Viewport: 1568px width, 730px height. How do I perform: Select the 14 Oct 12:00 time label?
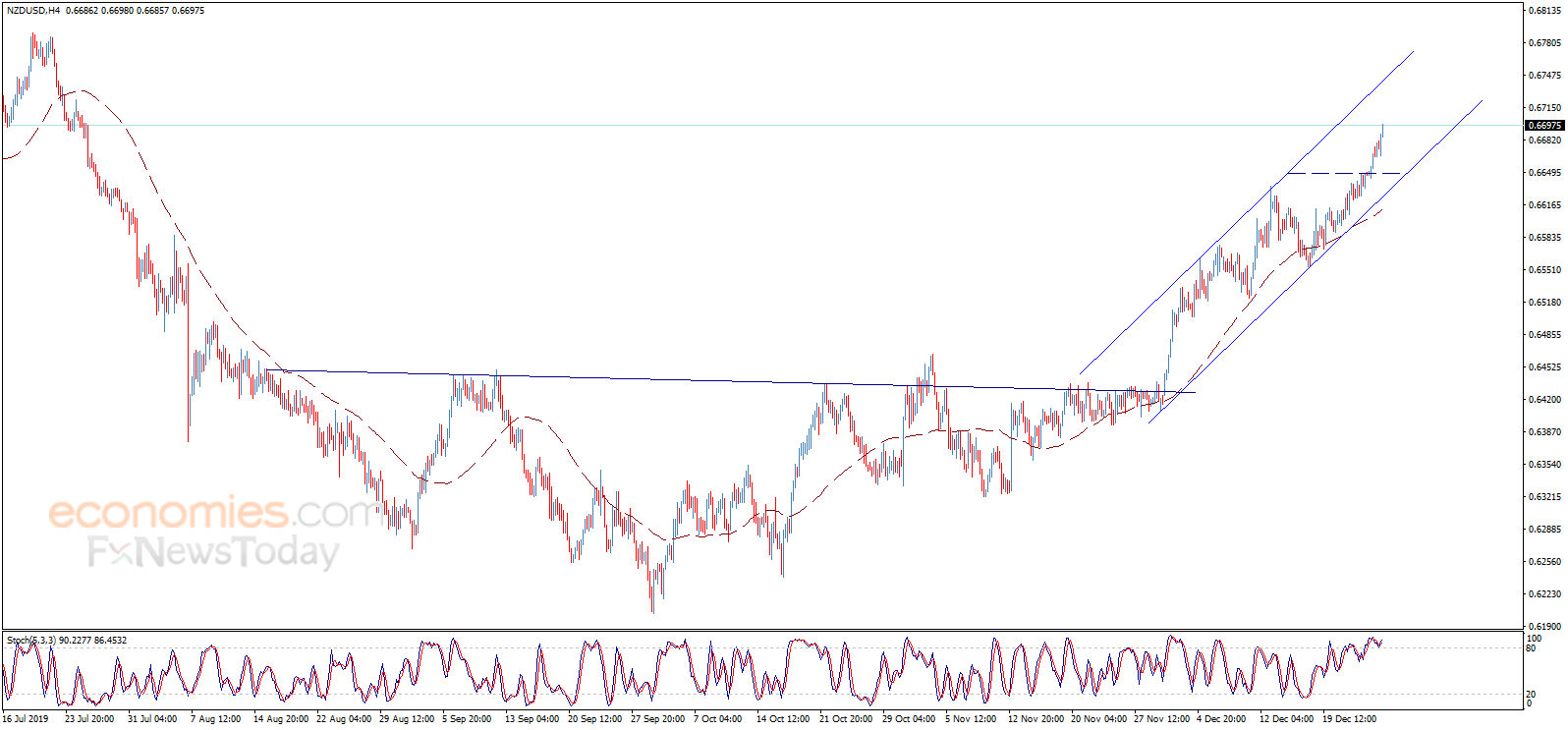783,719
